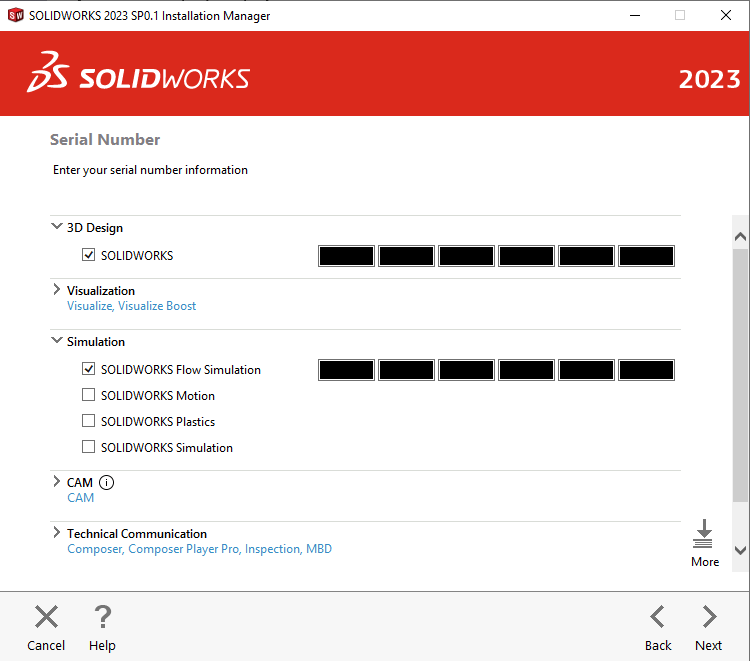Click the Visualize, Visualize Boost link
The width and height of the screenshot is (750, 661).
[x=131, y=306]
